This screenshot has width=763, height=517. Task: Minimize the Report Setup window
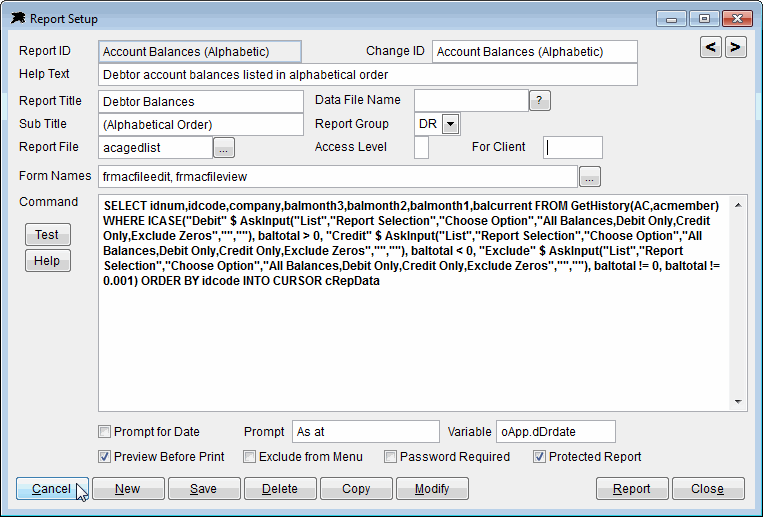click(x=672, y=19)
